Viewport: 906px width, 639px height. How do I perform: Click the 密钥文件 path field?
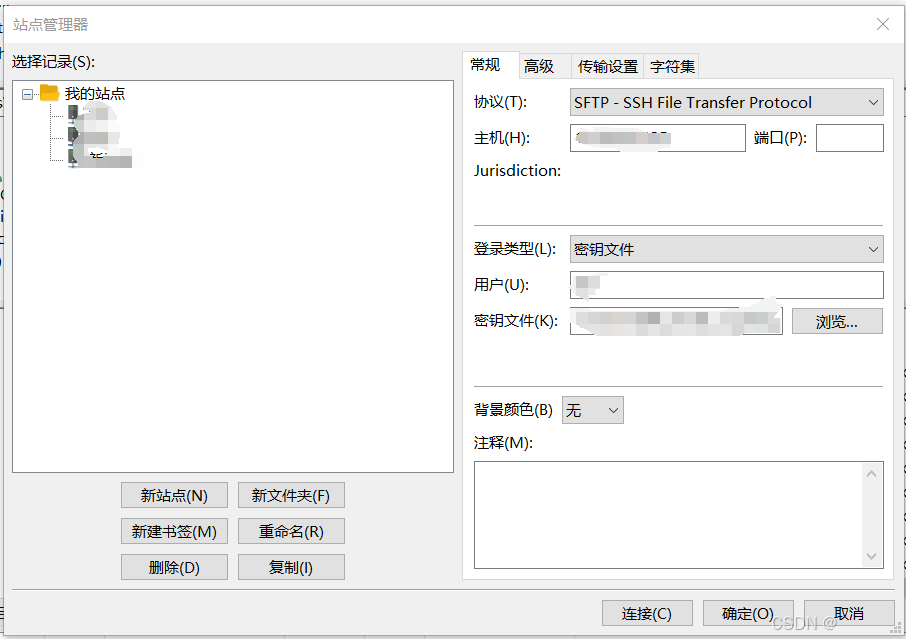tap(676, 321)
